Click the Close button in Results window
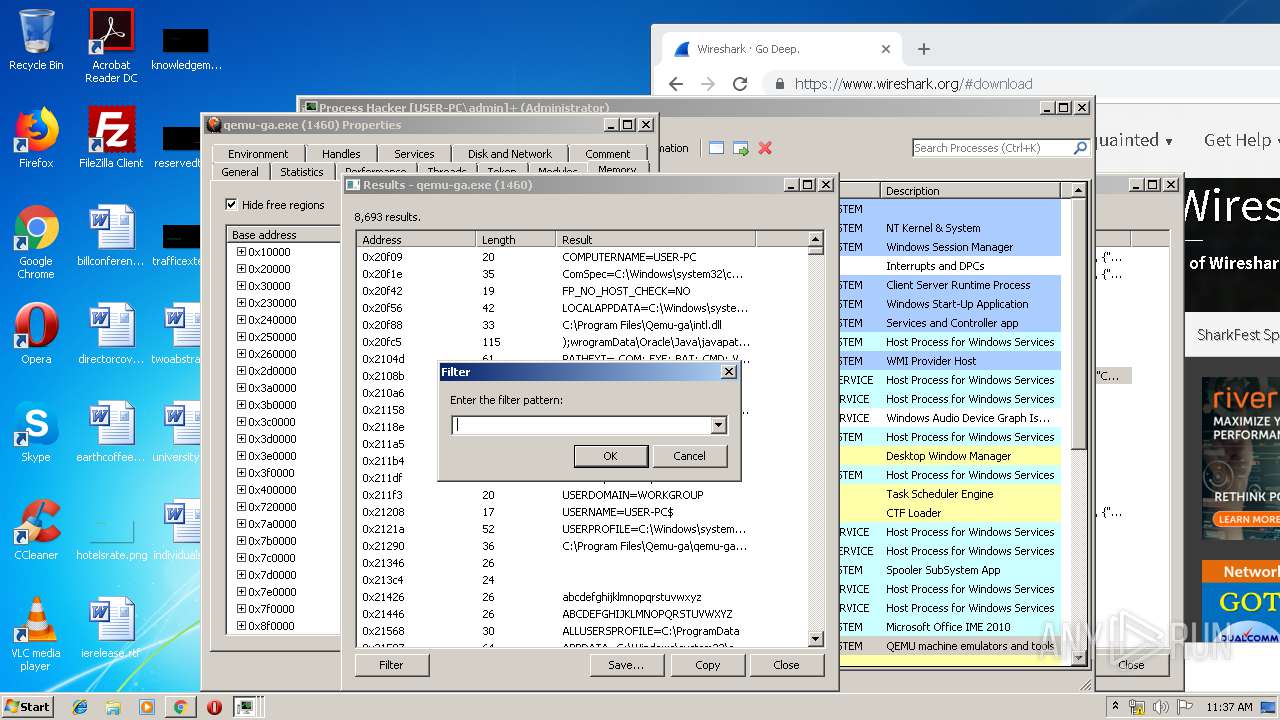This screenshot has width=1280, height=720. tap(786, 665)
